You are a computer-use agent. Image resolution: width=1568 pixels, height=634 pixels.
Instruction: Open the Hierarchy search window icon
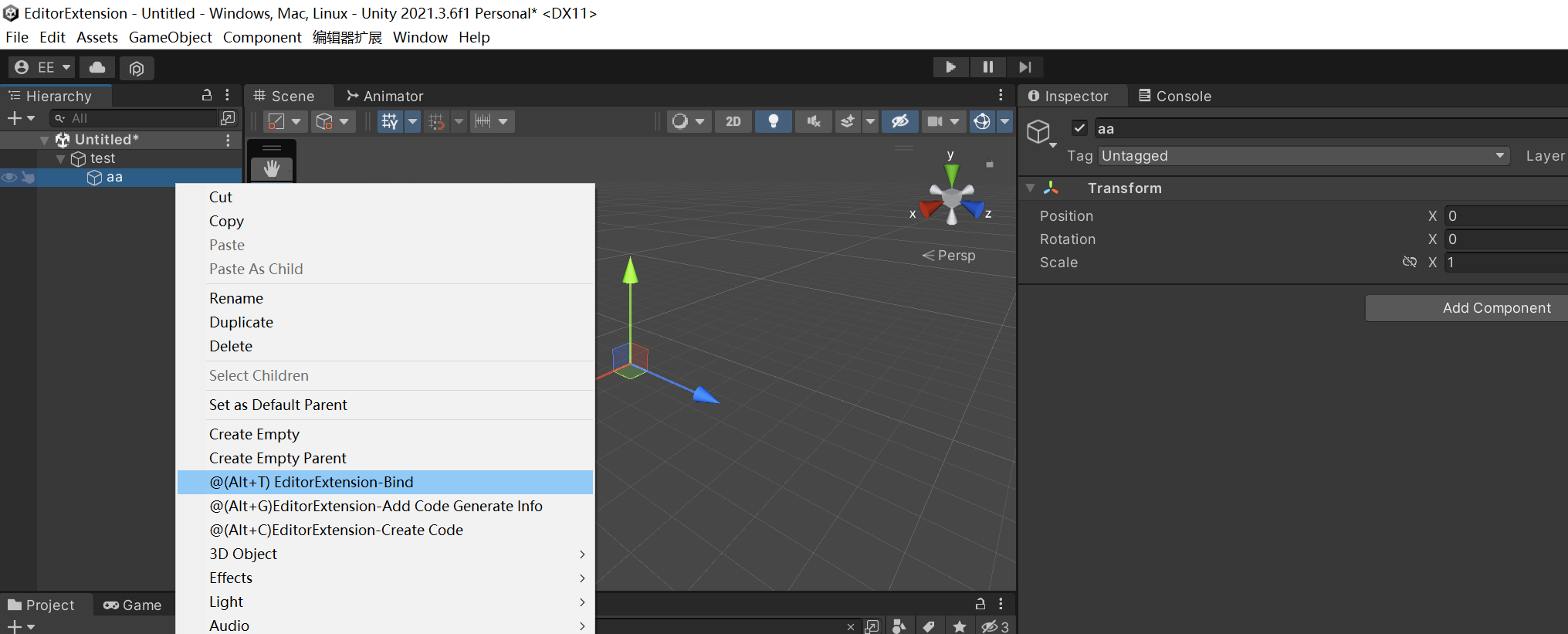(x=228, y=118)
